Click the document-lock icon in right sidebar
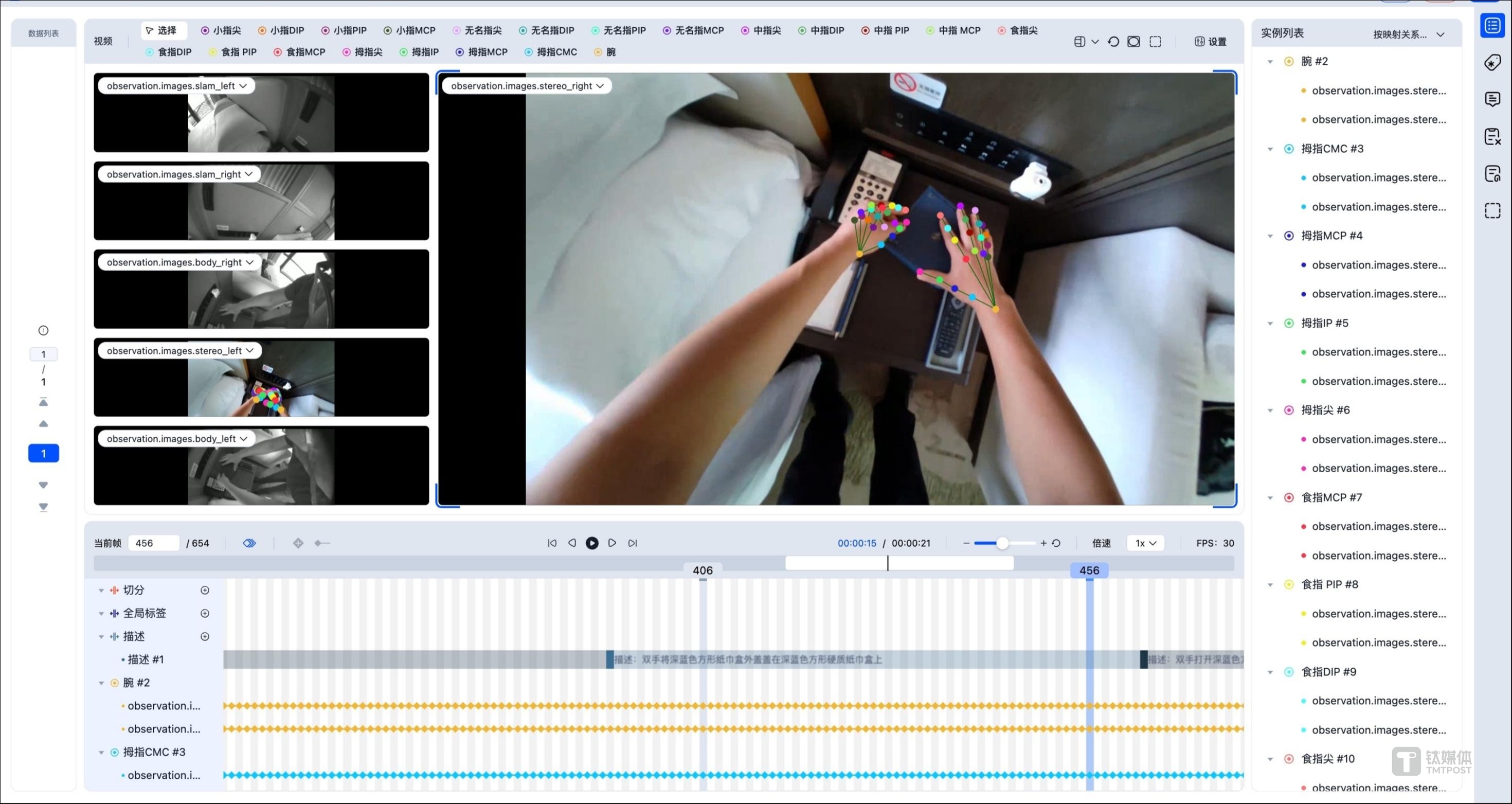 [x=1492, y=174]
